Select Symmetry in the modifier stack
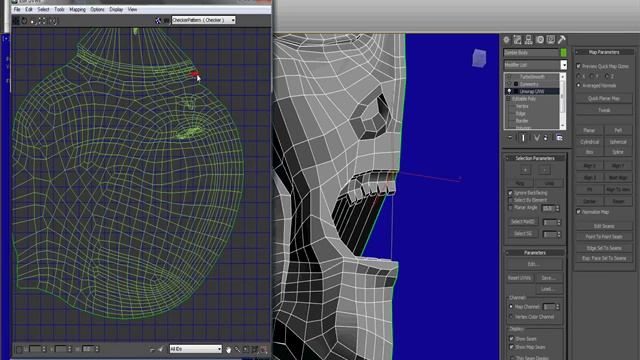Image resolution: width=640 pixels, height=360 pixels. [x=529, y=84]
